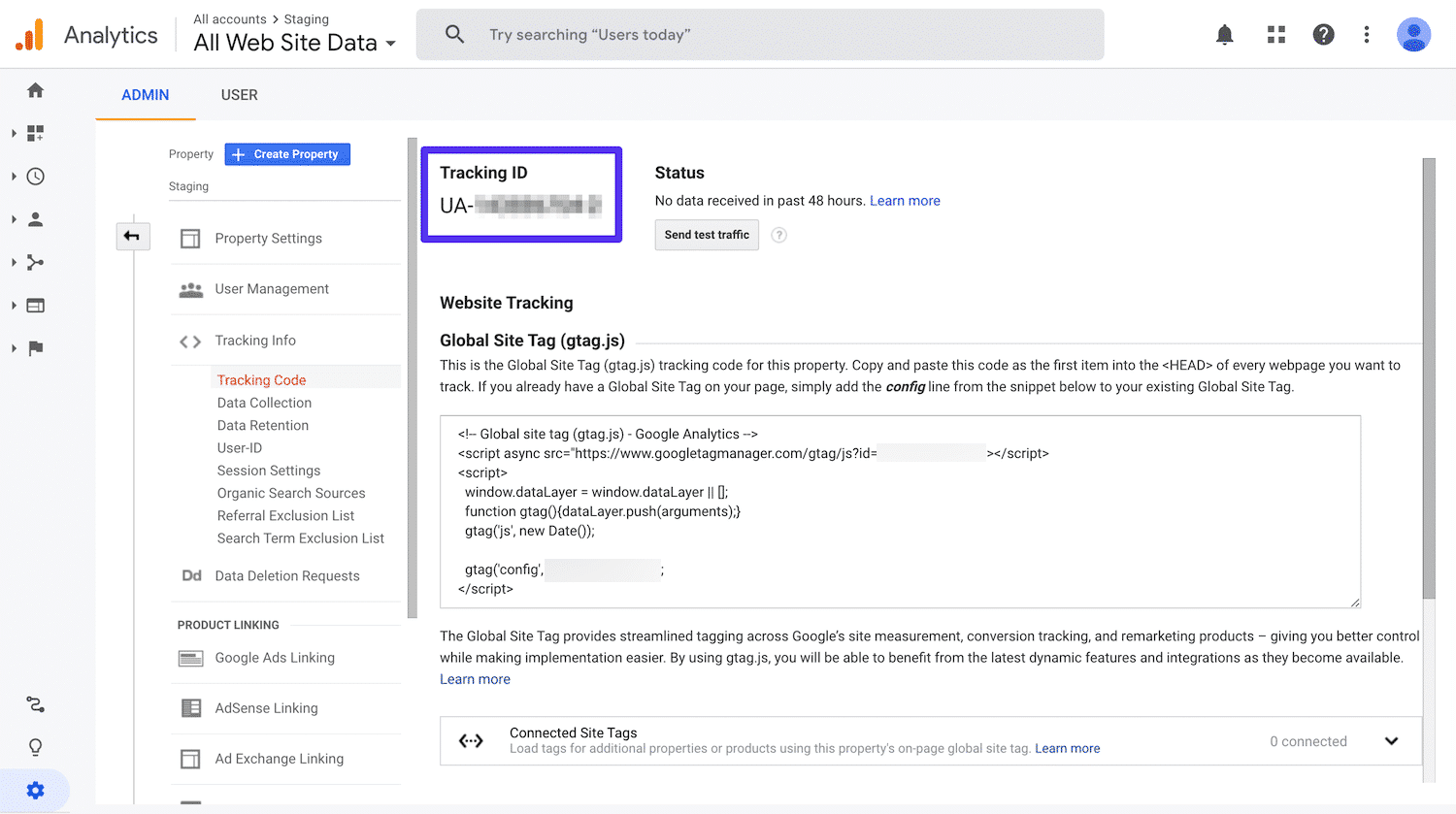The width and height of the screenshot is (1456, 814).
Task: Select the Acquisition reports icon
Action: (35, 262)
